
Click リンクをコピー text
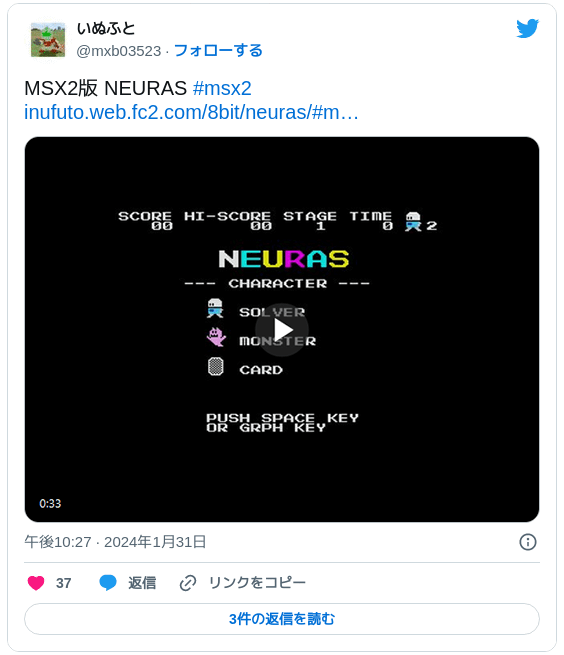pos(257,583)
